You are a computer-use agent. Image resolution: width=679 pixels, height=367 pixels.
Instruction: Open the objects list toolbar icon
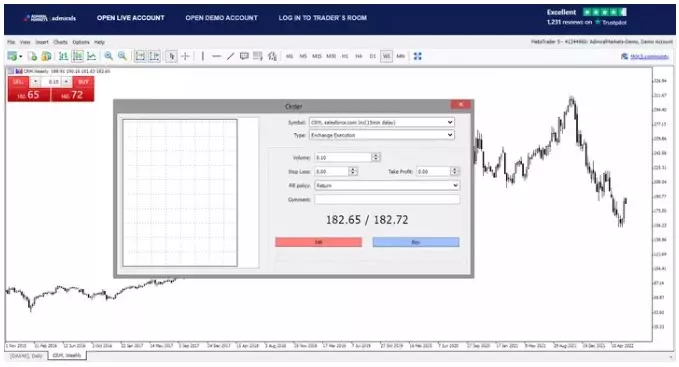tap(258, 56)
